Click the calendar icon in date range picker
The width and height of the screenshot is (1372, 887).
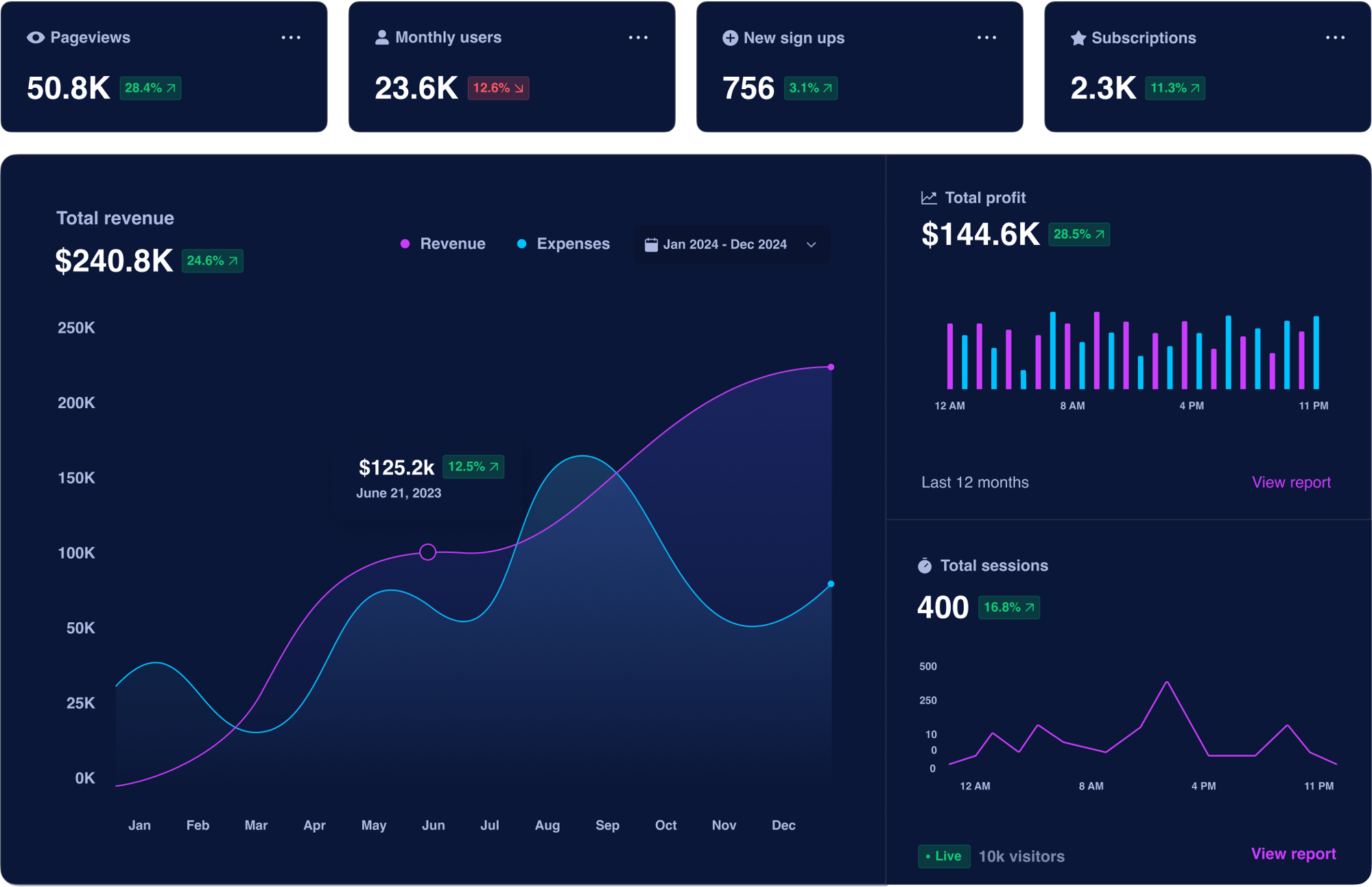651,245
